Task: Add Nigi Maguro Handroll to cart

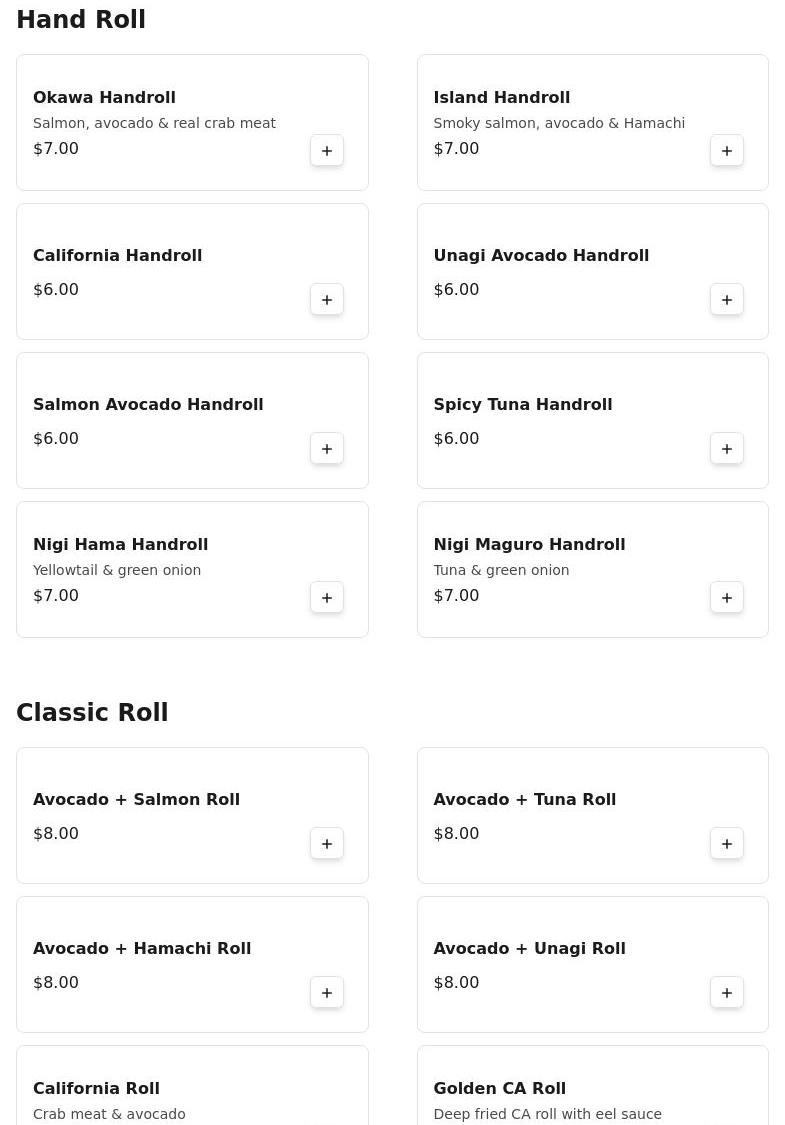Action: pos(727,598)
